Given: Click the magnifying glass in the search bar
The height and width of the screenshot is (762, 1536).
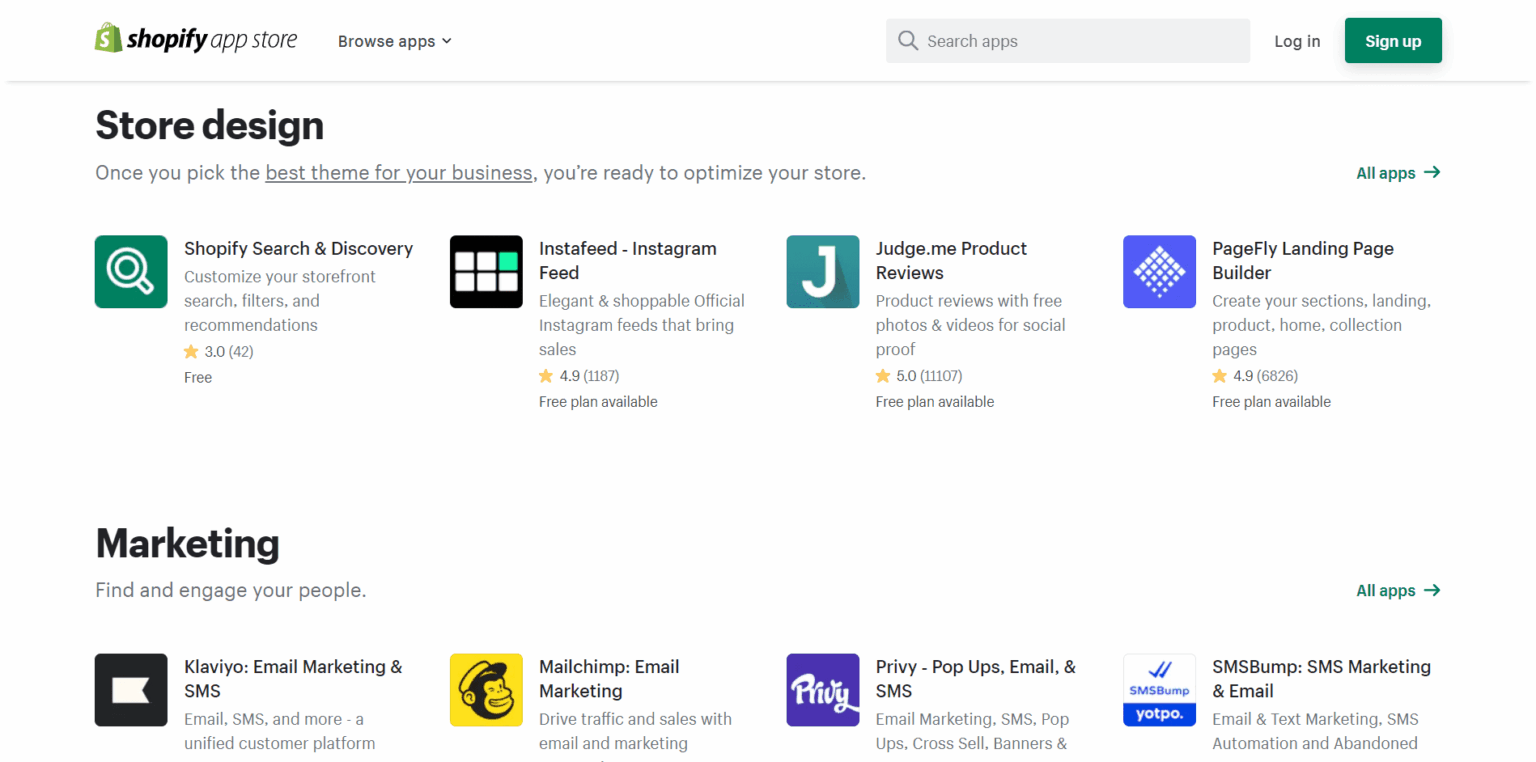Looking at the screenshot, I should pos(908,40).
